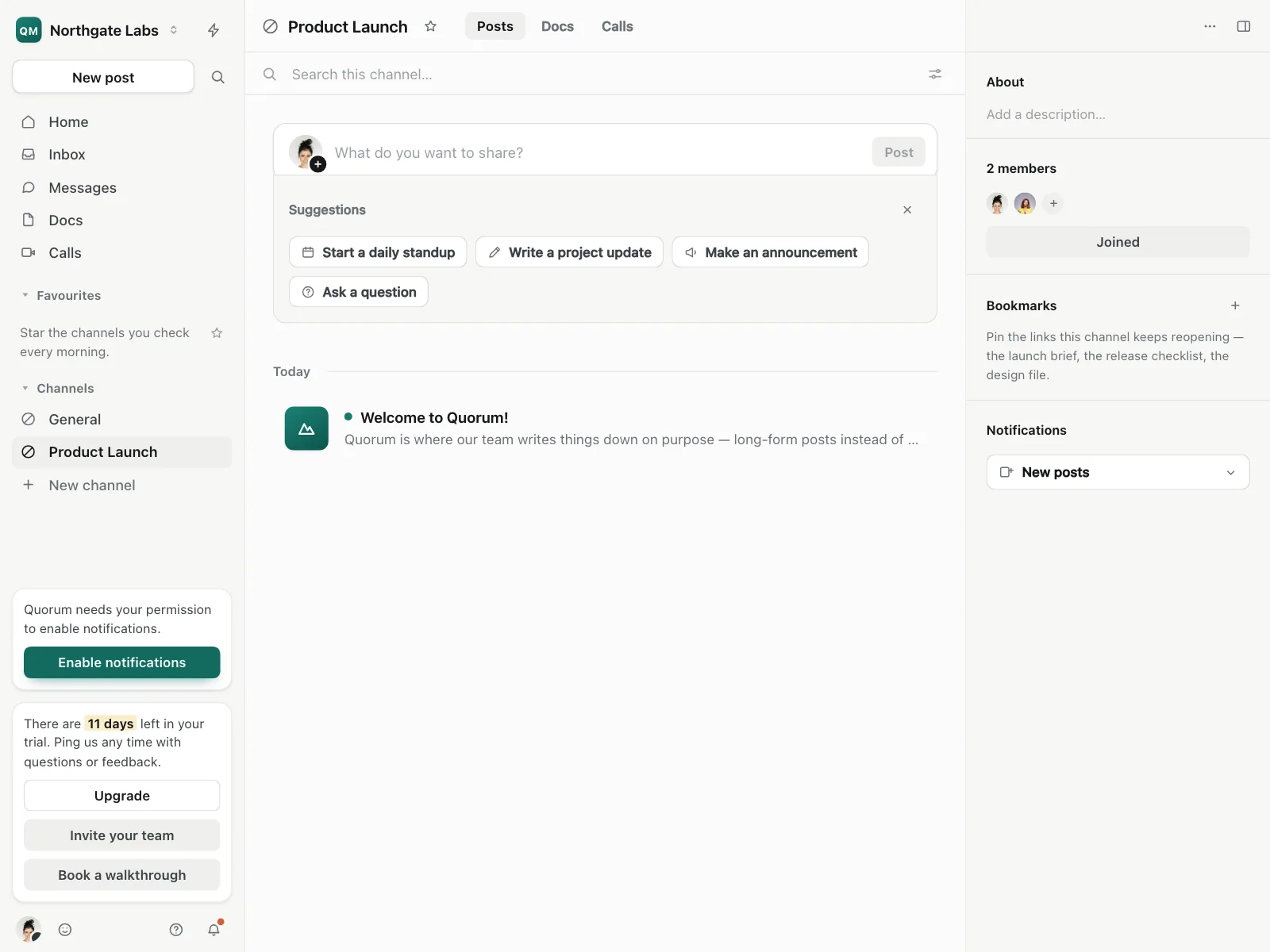Viewport: 1270px width, 952px height.
Task: Click the second member avatar
Action: 1025,203
